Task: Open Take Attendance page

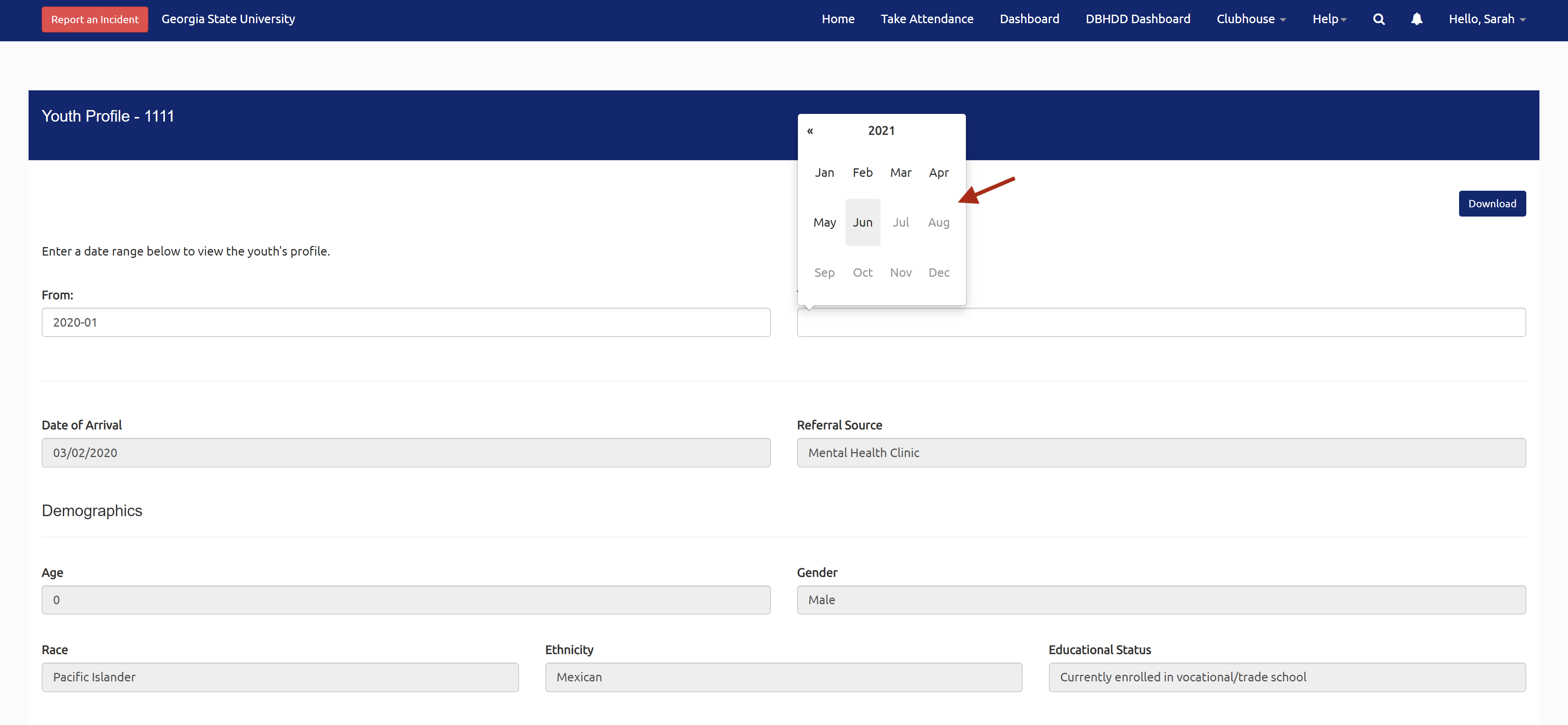Action: [927, 19]
